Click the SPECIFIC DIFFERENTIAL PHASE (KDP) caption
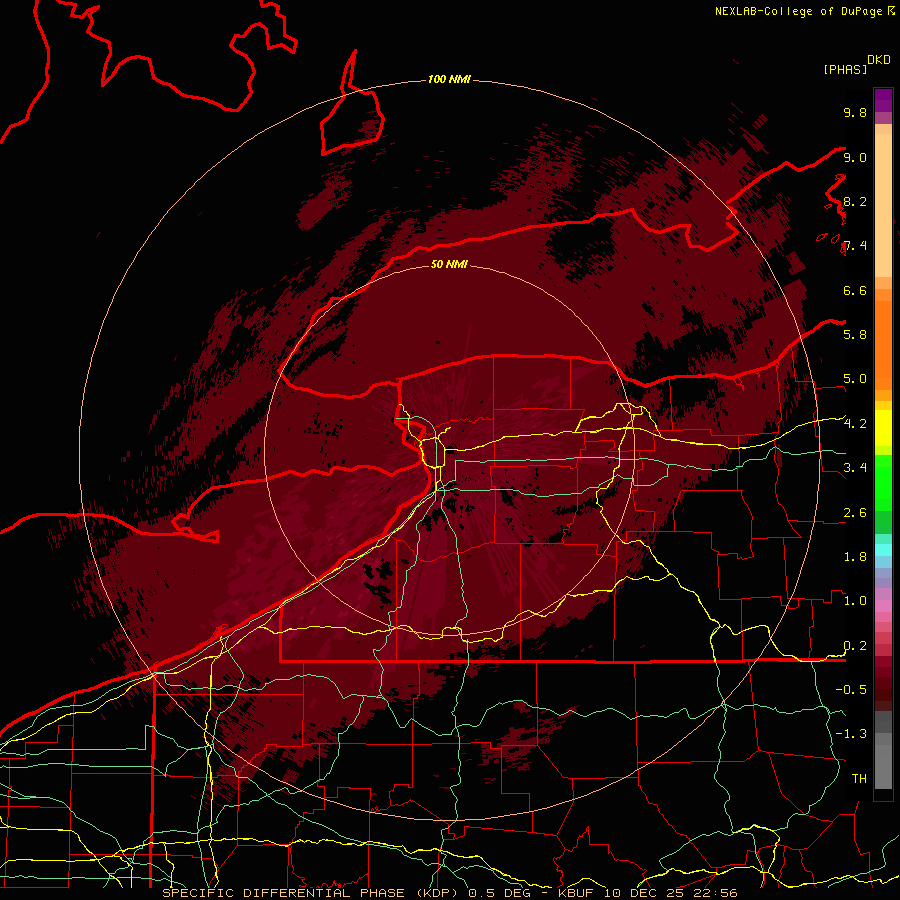Screen dimensions: 900x900 [310, 893]
